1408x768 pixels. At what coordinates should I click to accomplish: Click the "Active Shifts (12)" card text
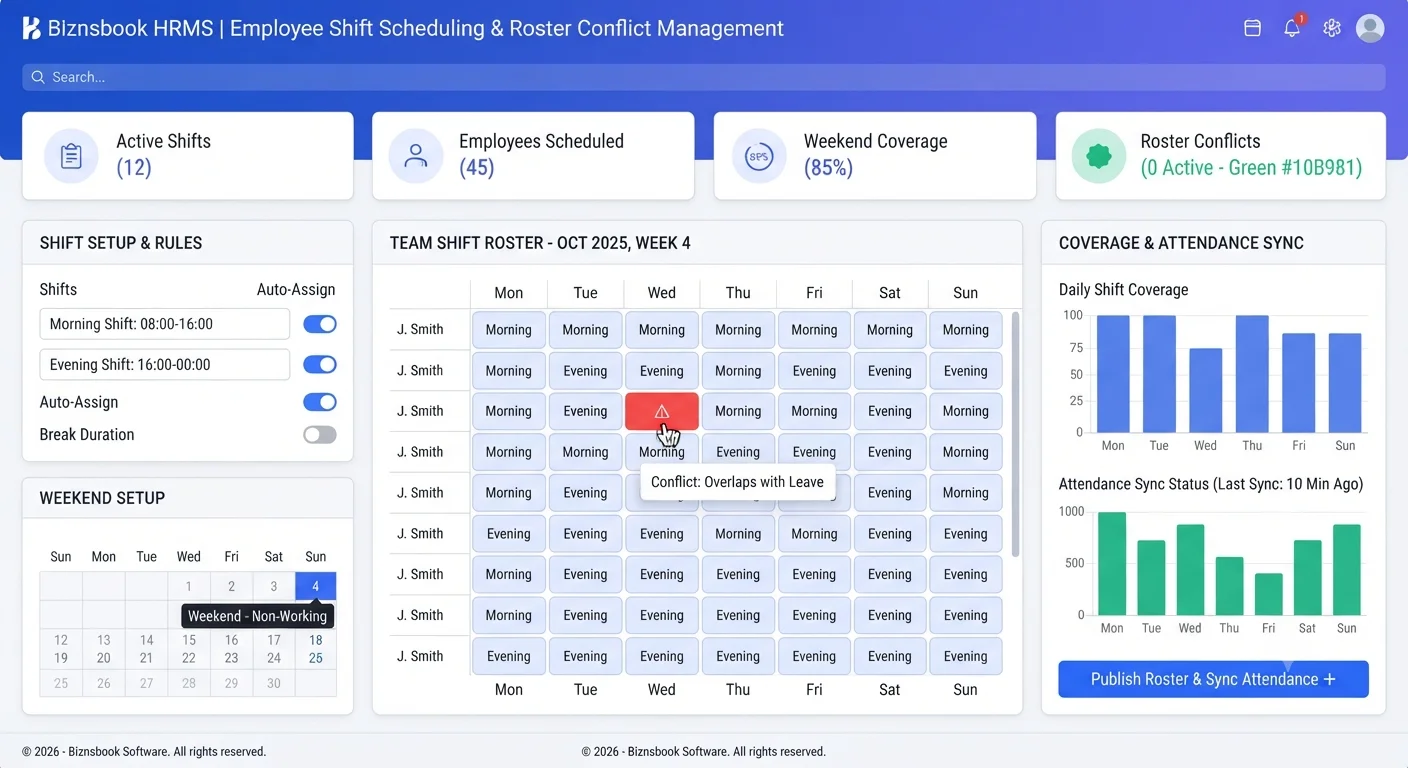(x=164, y=154)
